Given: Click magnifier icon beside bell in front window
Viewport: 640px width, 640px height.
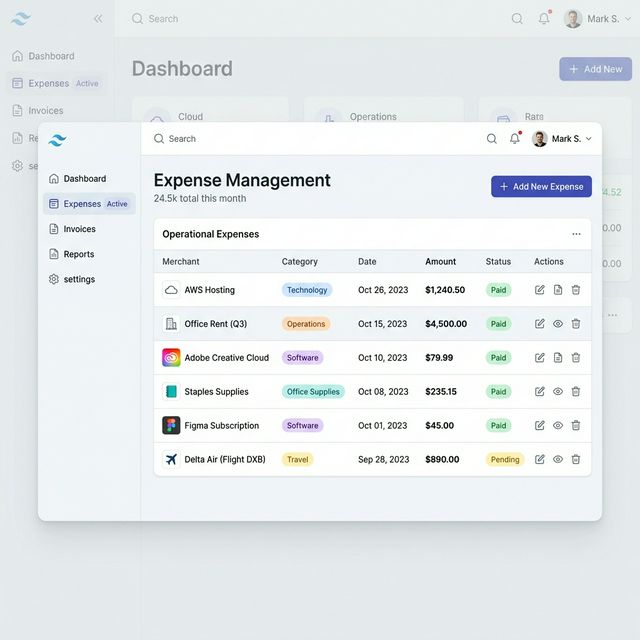Looking at the screenshot, I should tap(491, 139).
